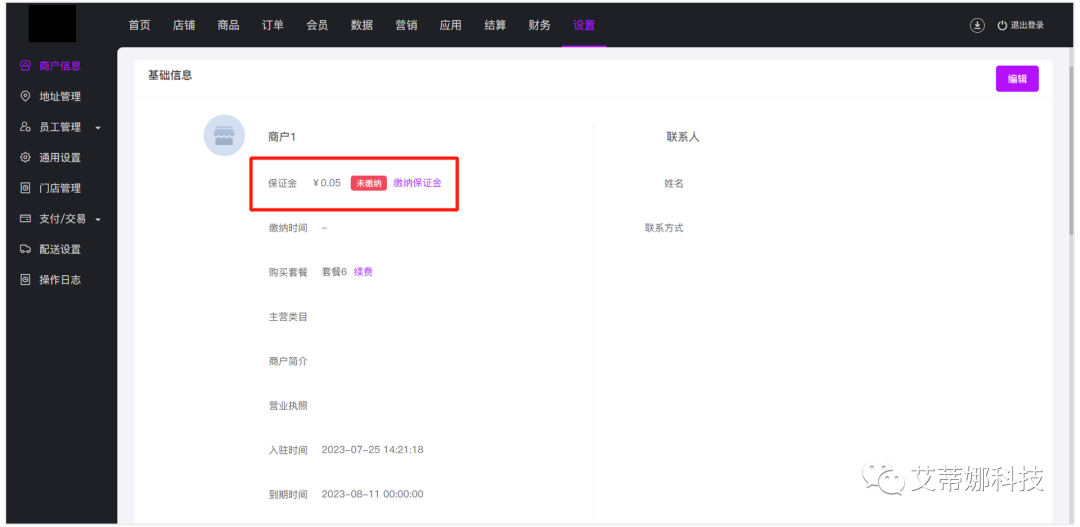The image size is (1080, 527).
Task: Open 操作日志 in the sidebar
Action: [60, 280]
